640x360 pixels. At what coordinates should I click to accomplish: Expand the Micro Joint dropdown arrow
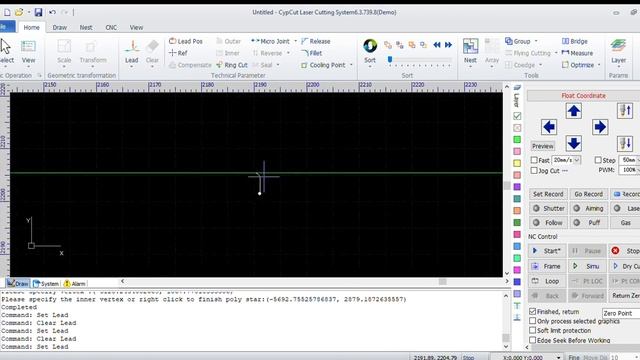tap(295, 41)
